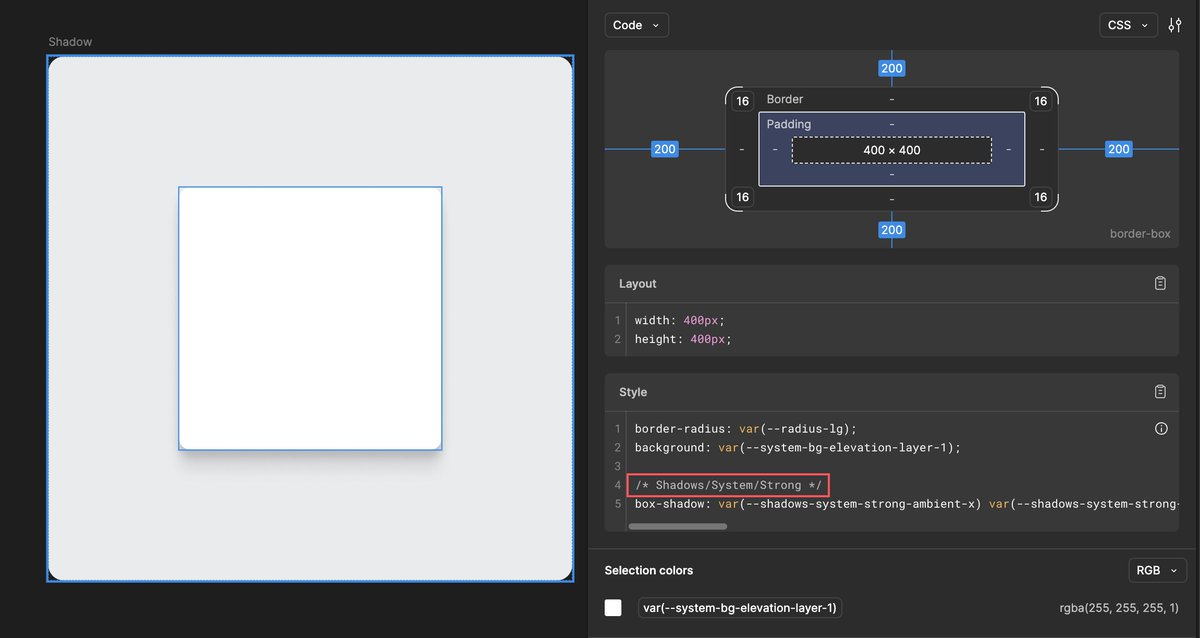This screenshot has height=638, width=1200.
Task: Click the var(--system-bg-elevation-layer-1) variable chip
Action: [740, 608]
